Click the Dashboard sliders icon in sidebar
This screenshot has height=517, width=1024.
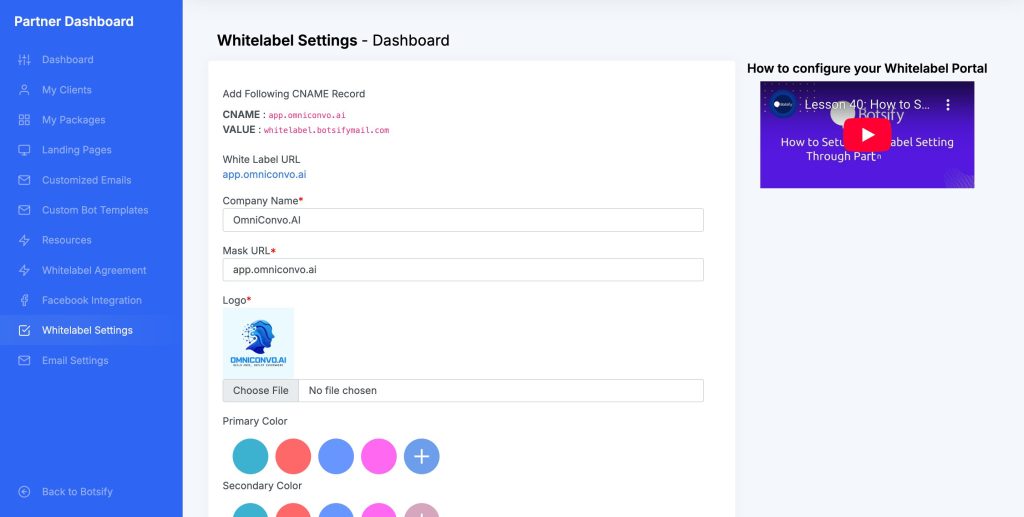(x=24, y=60)
